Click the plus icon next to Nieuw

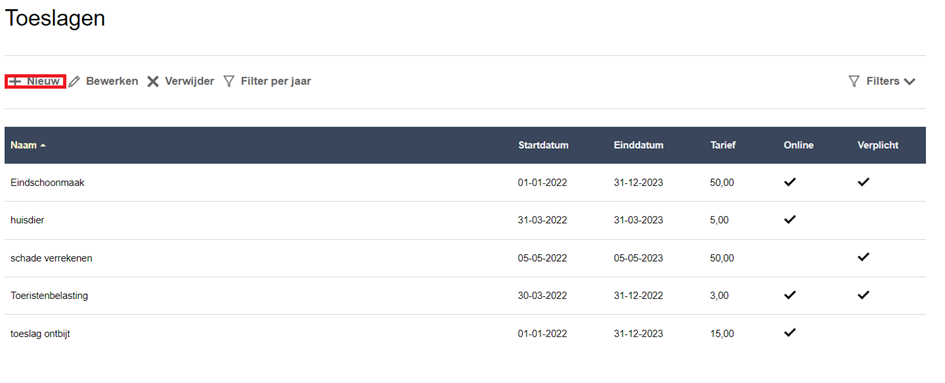coord(15,81)
